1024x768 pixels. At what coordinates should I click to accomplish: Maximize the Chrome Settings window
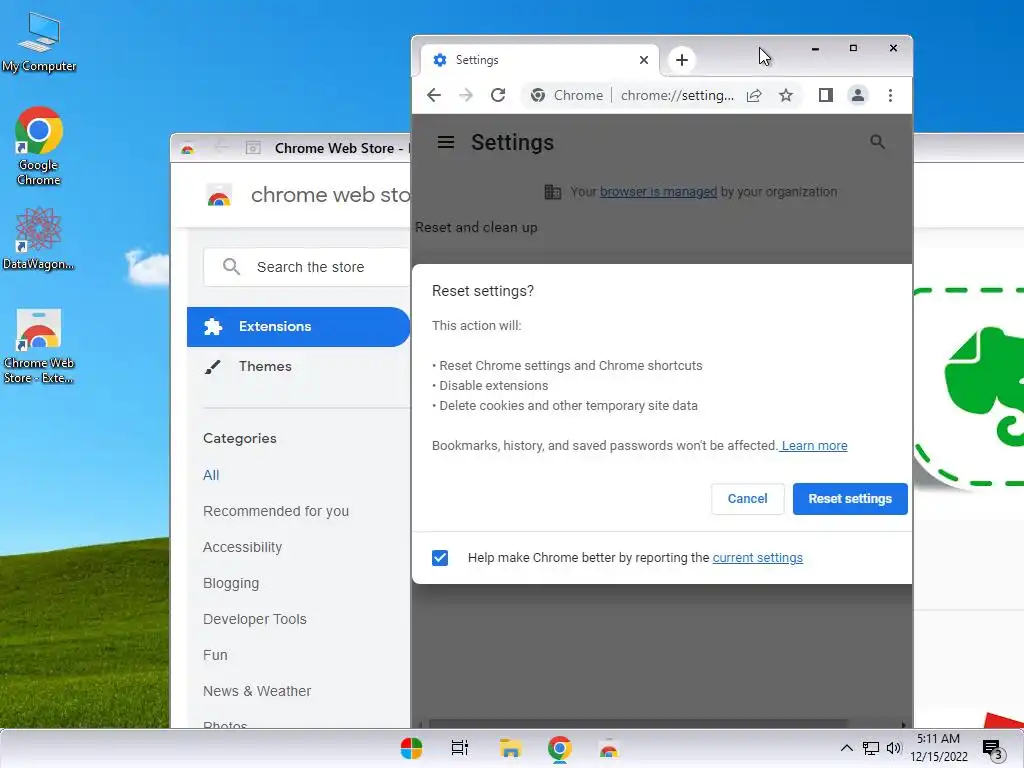coord(853,48)
